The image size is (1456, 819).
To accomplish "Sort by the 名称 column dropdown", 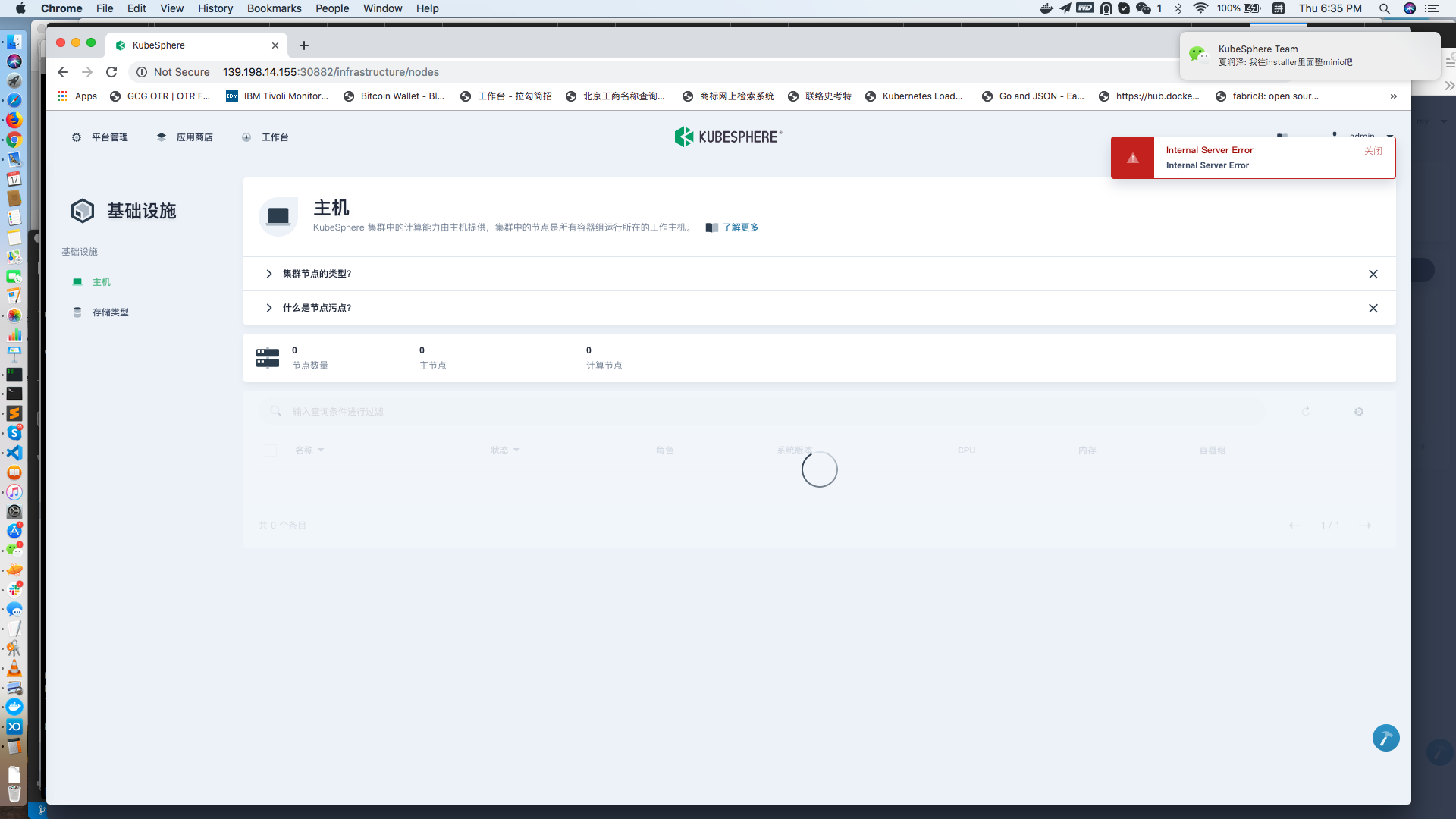I will pos(309,450).
